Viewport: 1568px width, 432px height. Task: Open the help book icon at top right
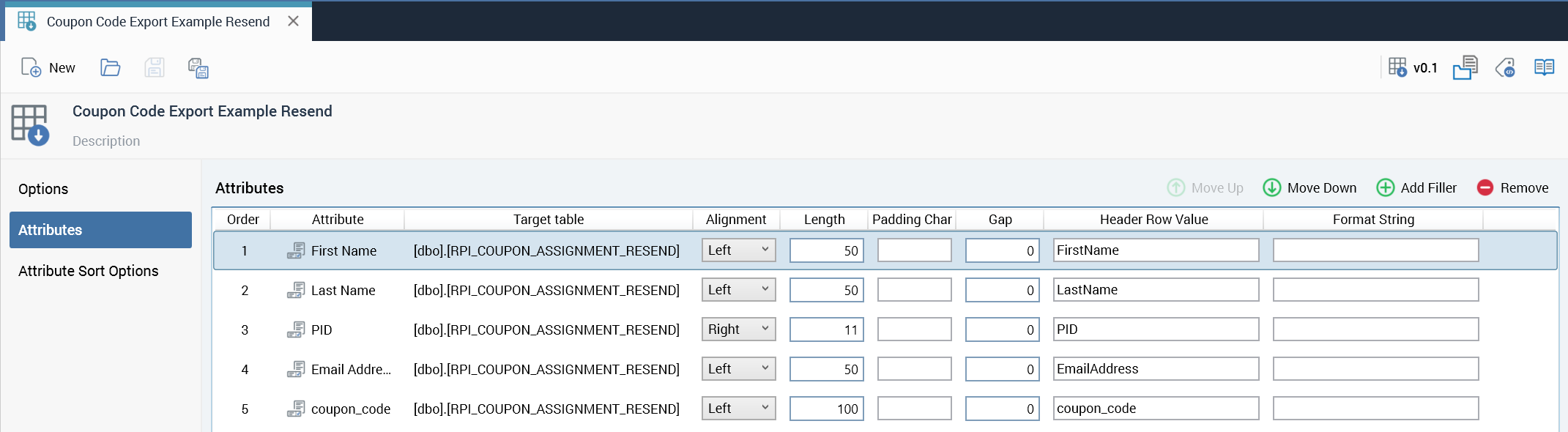[1544, 67]
